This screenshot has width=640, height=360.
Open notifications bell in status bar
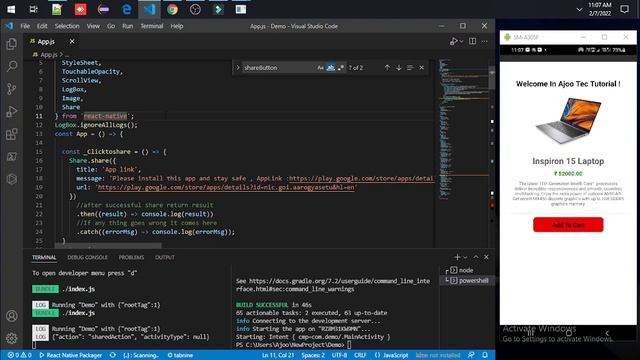(485, 355)
